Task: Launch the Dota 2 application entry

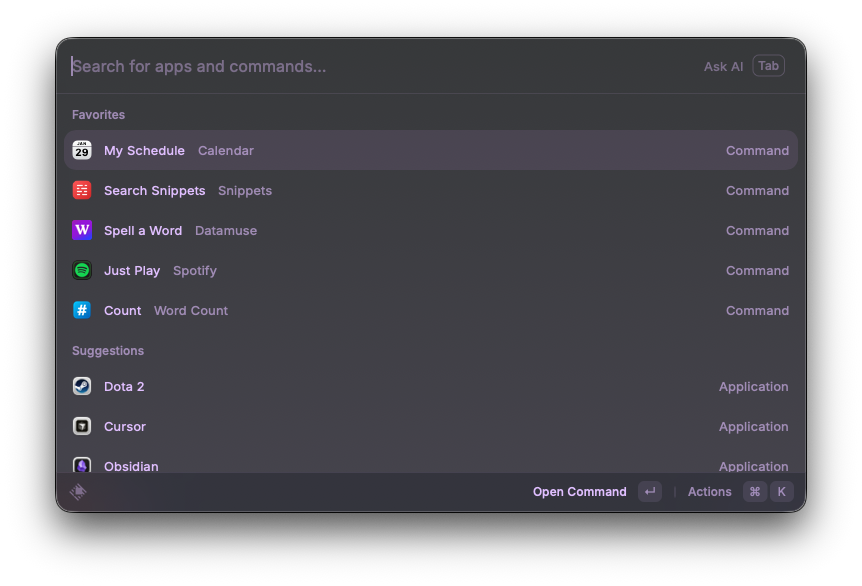Action: point(430,386)
